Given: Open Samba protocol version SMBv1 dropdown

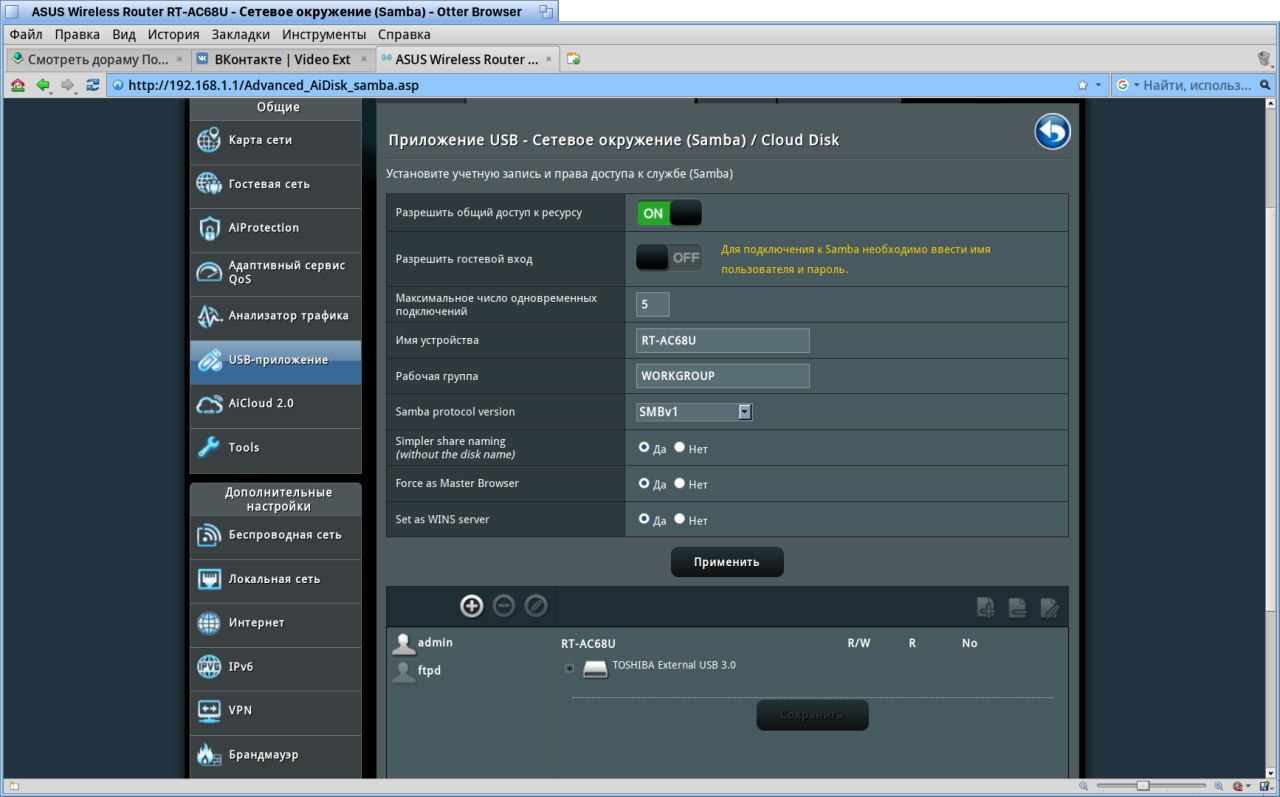Looking at the screenshot, I should pyautogui.click(x=694, y=412).
